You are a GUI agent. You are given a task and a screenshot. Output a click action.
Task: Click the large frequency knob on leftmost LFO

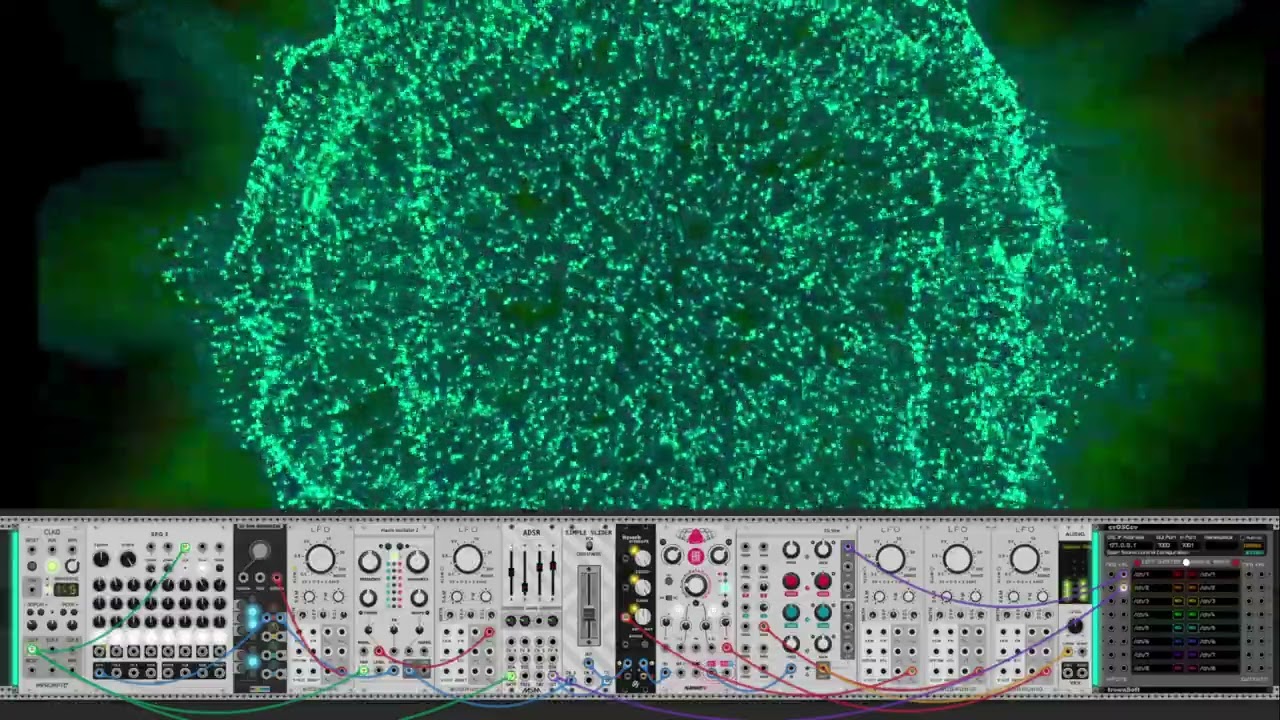pyautogui.click(x=321, y=559)
